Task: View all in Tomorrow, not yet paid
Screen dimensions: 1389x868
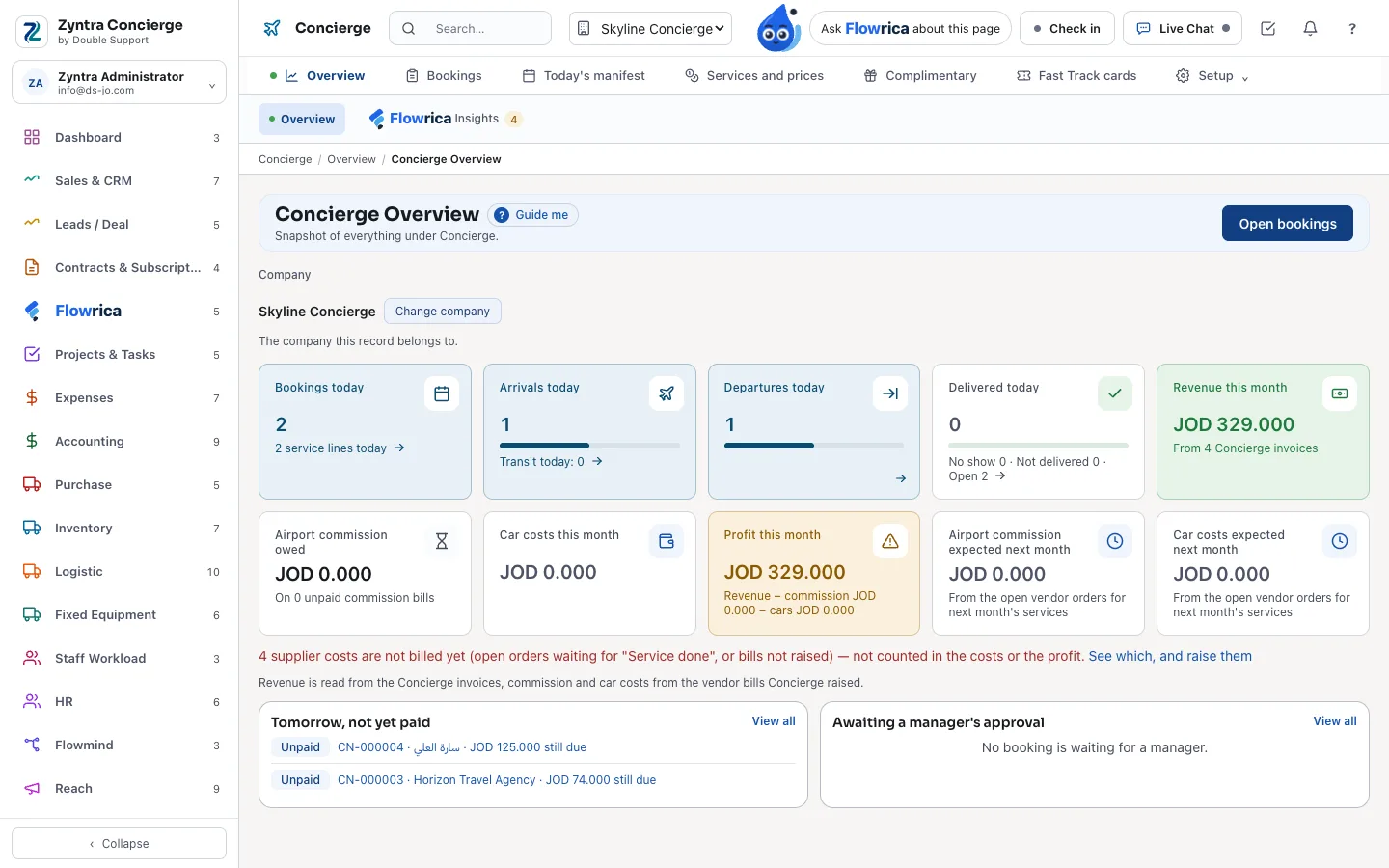Action: click(774, 720)
